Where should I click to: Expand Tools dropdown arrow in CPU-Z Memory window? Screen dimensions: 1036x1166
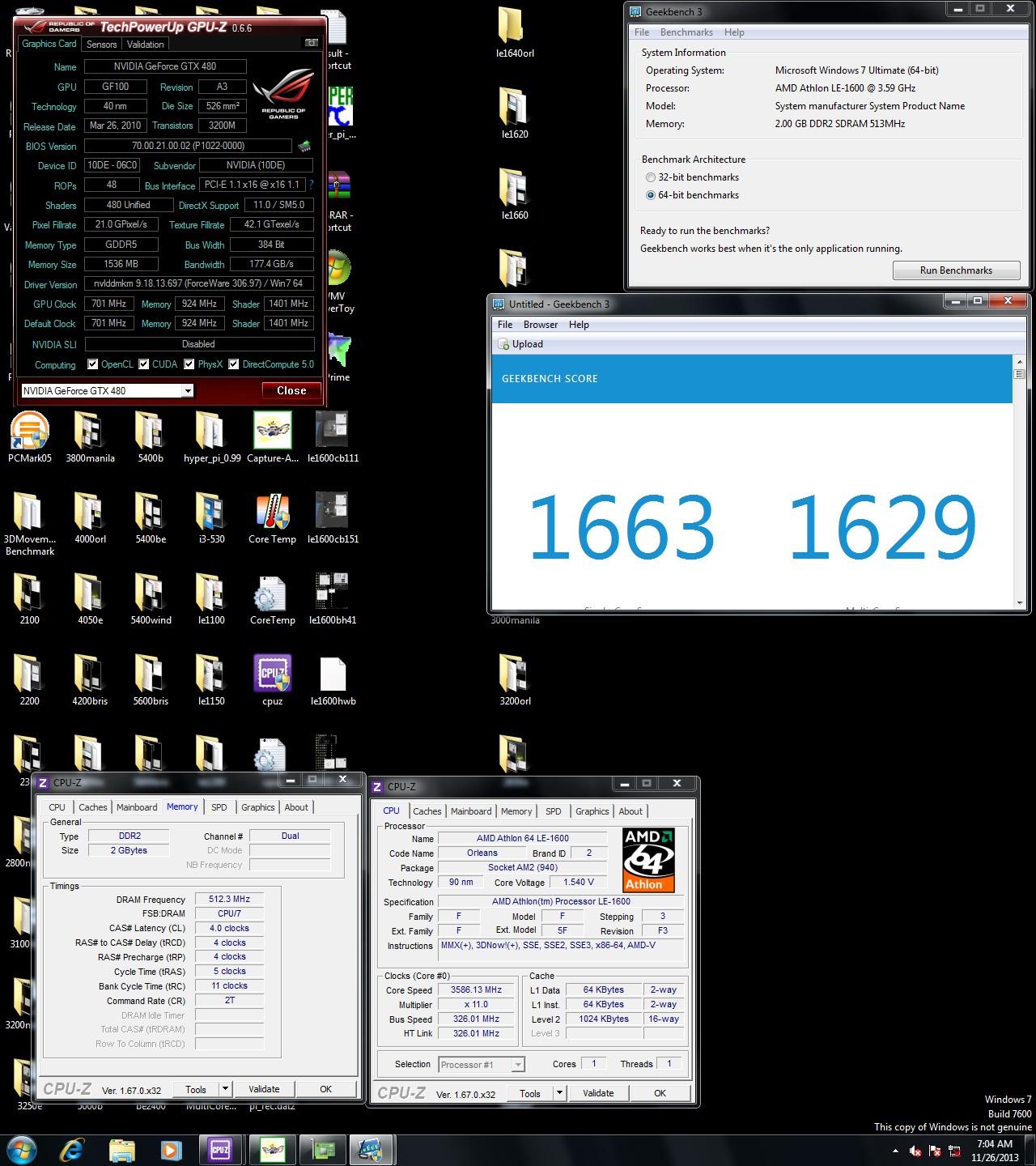coord(226,1089)
